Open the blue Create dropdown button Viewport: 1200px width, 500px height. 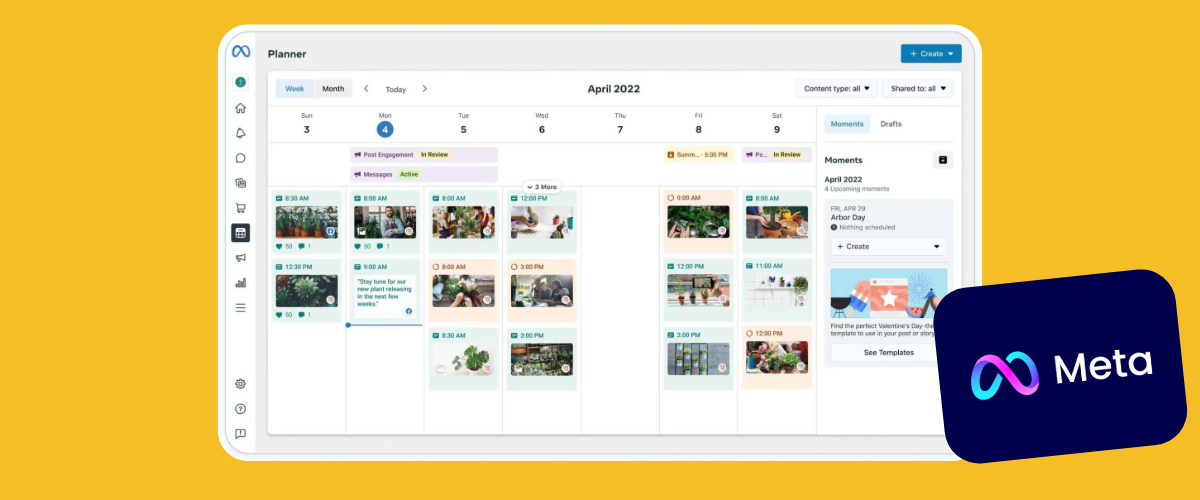coord(930,54)
